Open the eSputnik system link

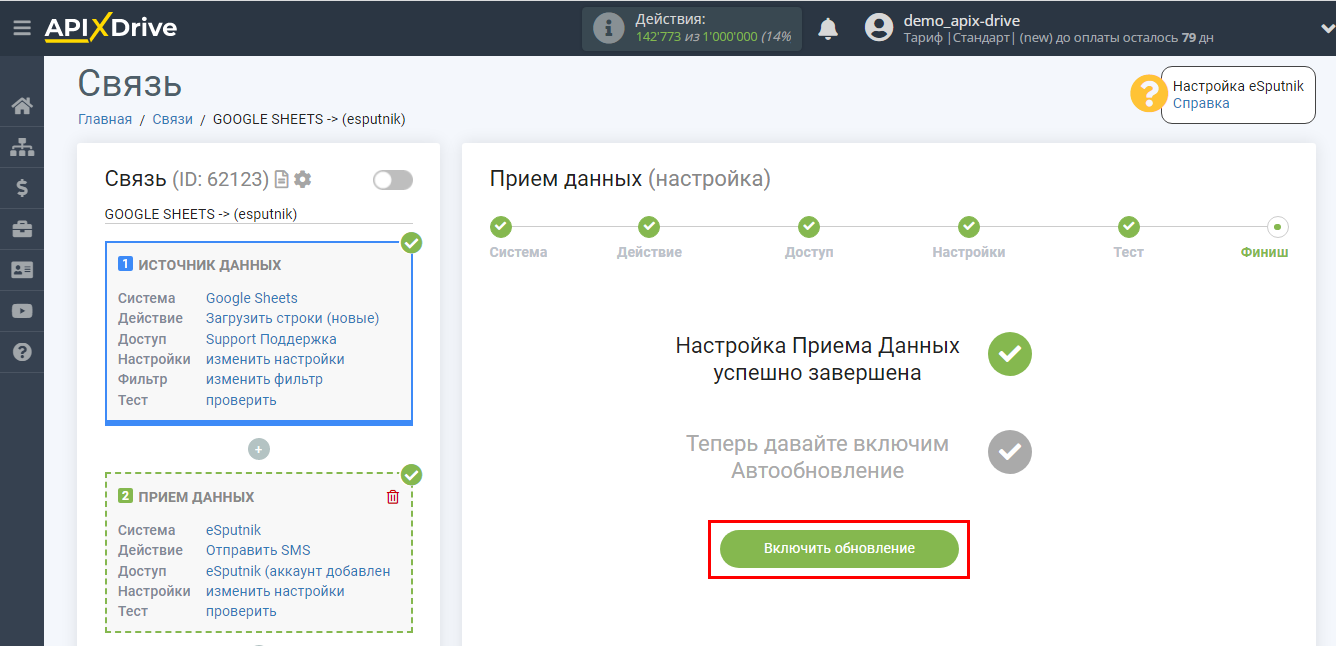pos(234,530)
